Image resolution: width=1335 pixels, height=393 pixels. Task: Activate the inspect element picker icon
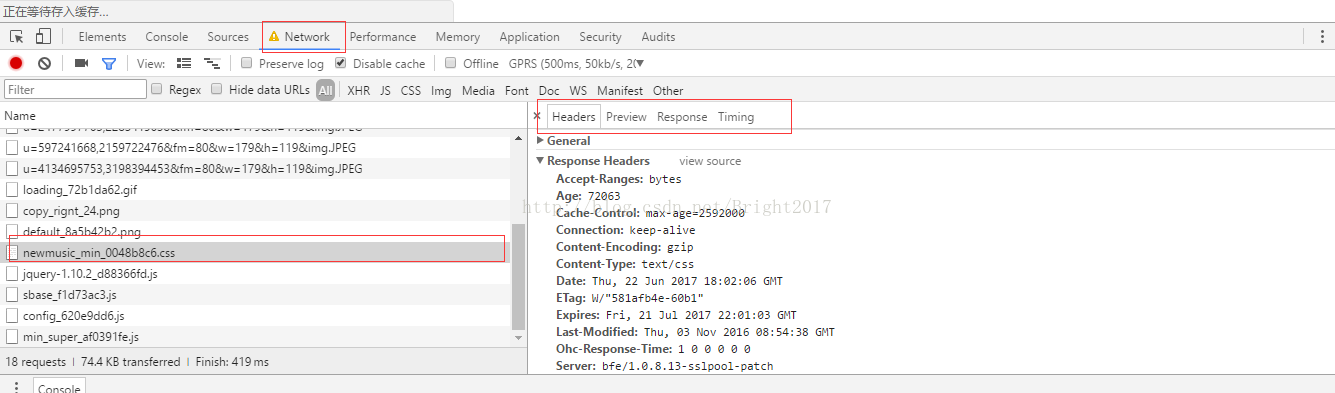[x=17, y=37]
